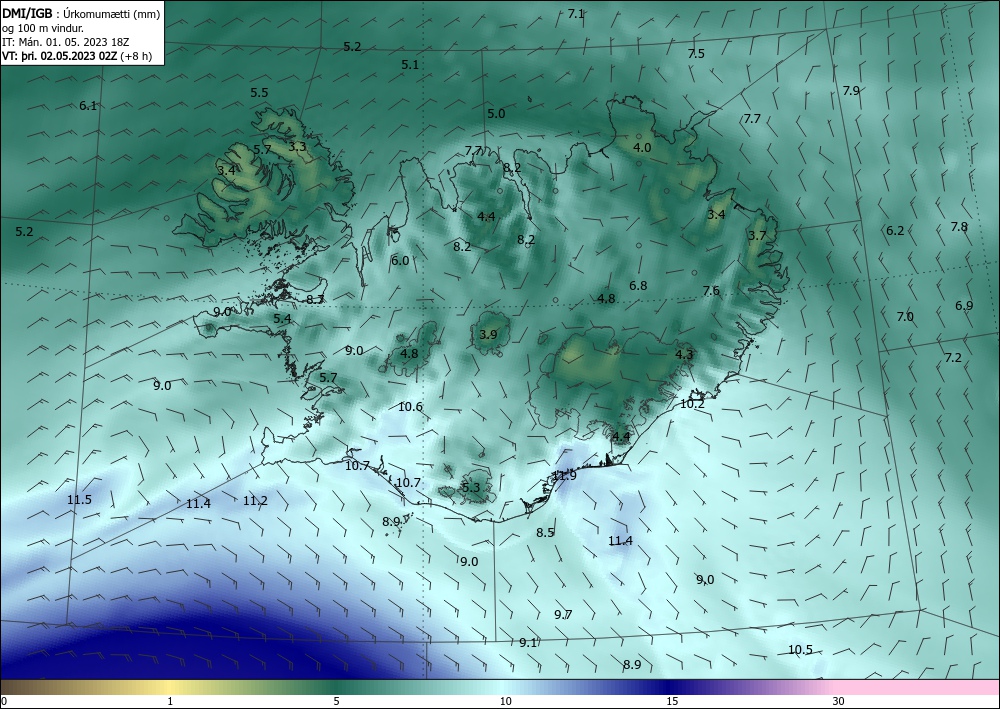This screenshot has width=1000, height=709.
Task: Click the title 'DMI/IGB : Úrkomumætti (mm)'
Action: click(x=81, y=13)
